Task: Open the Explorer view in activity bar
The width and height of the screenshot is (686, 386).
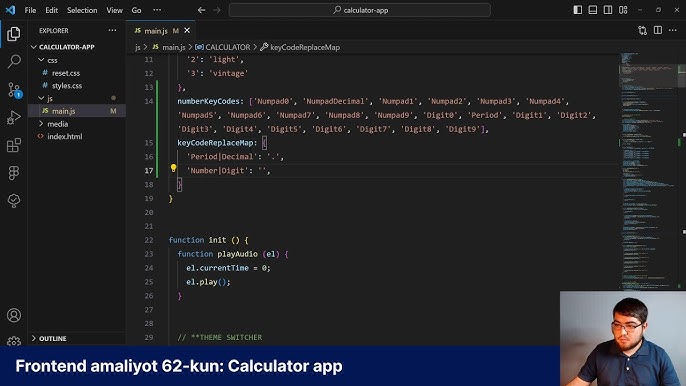Action: click(x=14, y=34)
